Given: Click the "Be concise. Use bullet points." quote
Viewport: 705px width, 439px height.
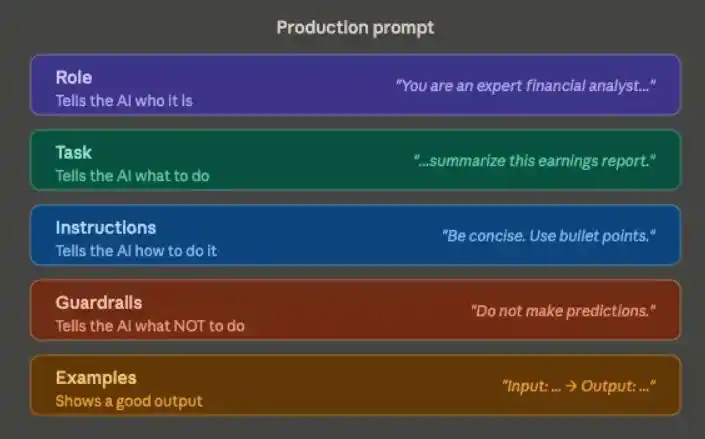Looking at the screenshot, I should point(549,236).
